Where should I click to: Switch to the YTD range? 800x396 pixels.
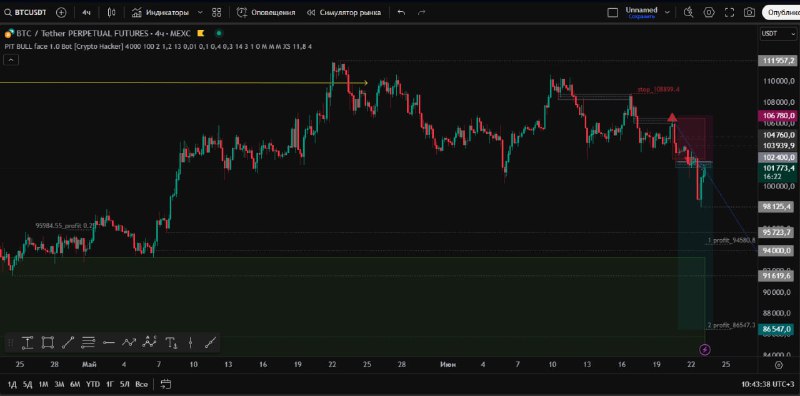pos(93,384)
